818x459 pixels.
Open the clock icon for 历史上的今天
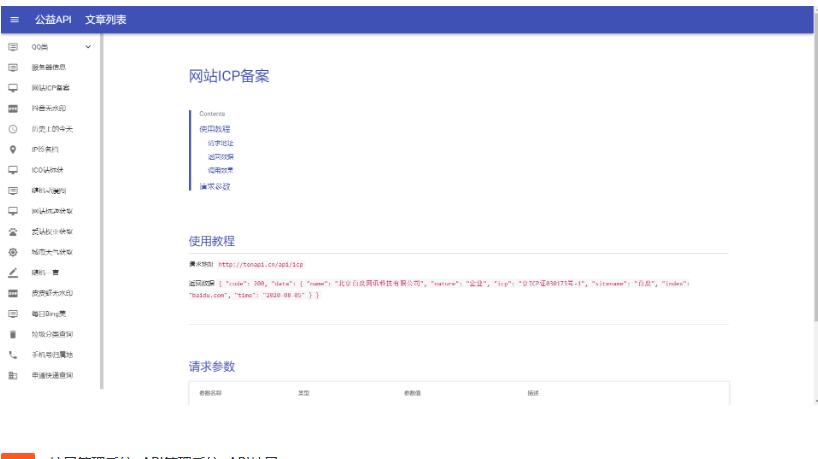13,129
